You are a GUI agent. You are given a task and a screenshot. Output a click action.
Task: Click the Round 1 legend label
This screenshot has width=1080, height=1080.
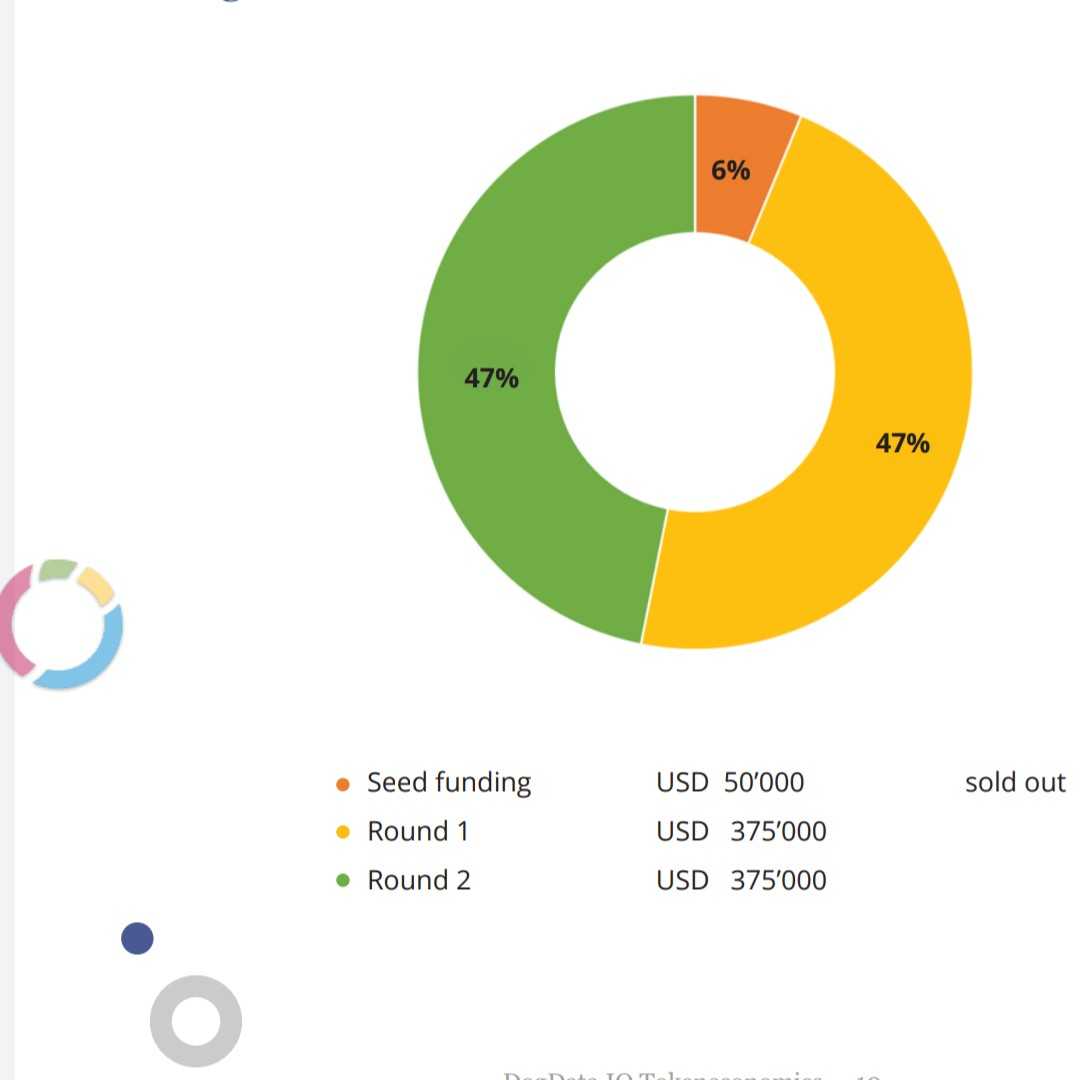click(x=418, y=831)
